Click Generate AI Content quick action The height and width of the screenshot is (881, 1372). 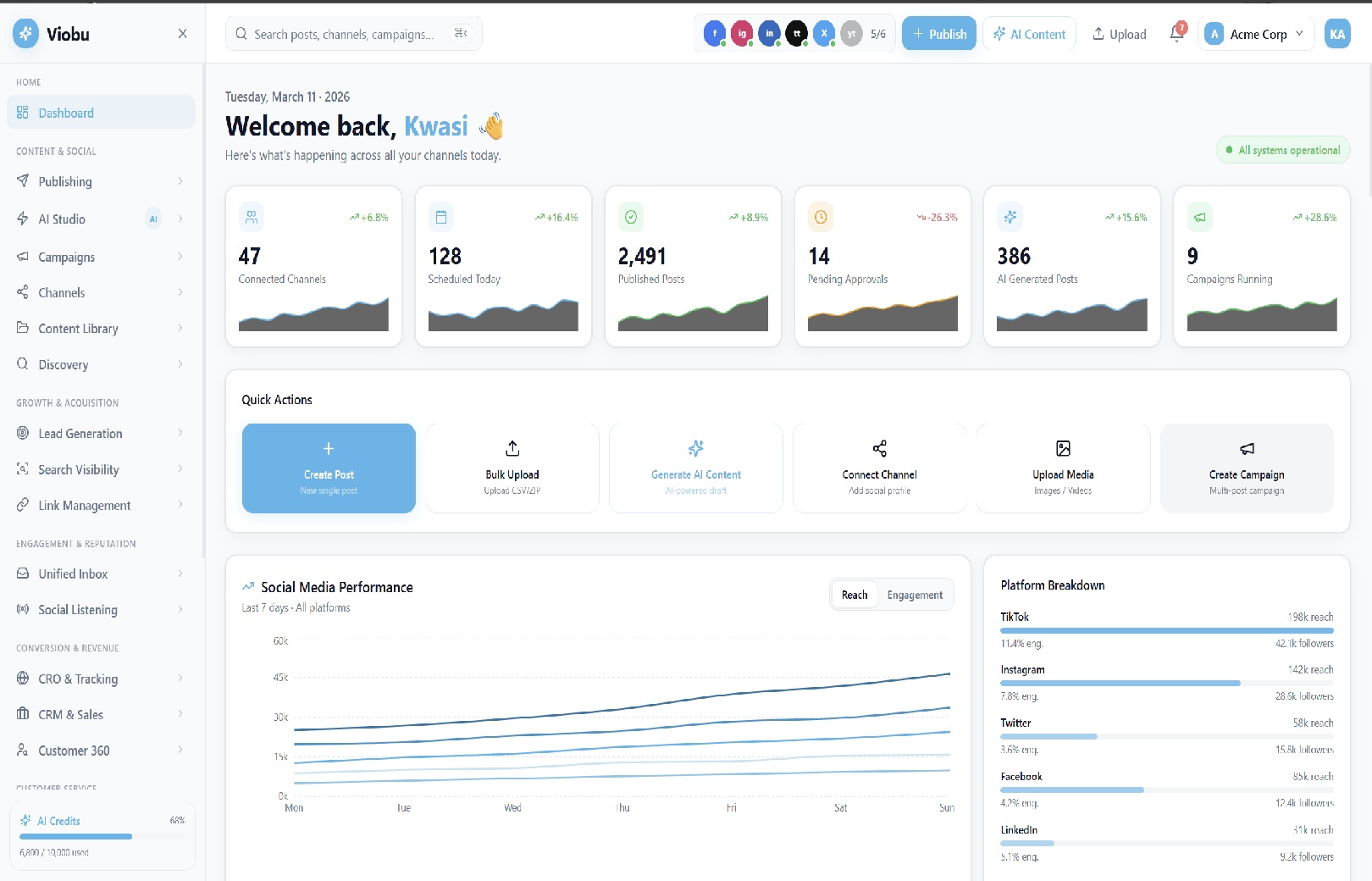pyautogui.click(x=696, y=468)
